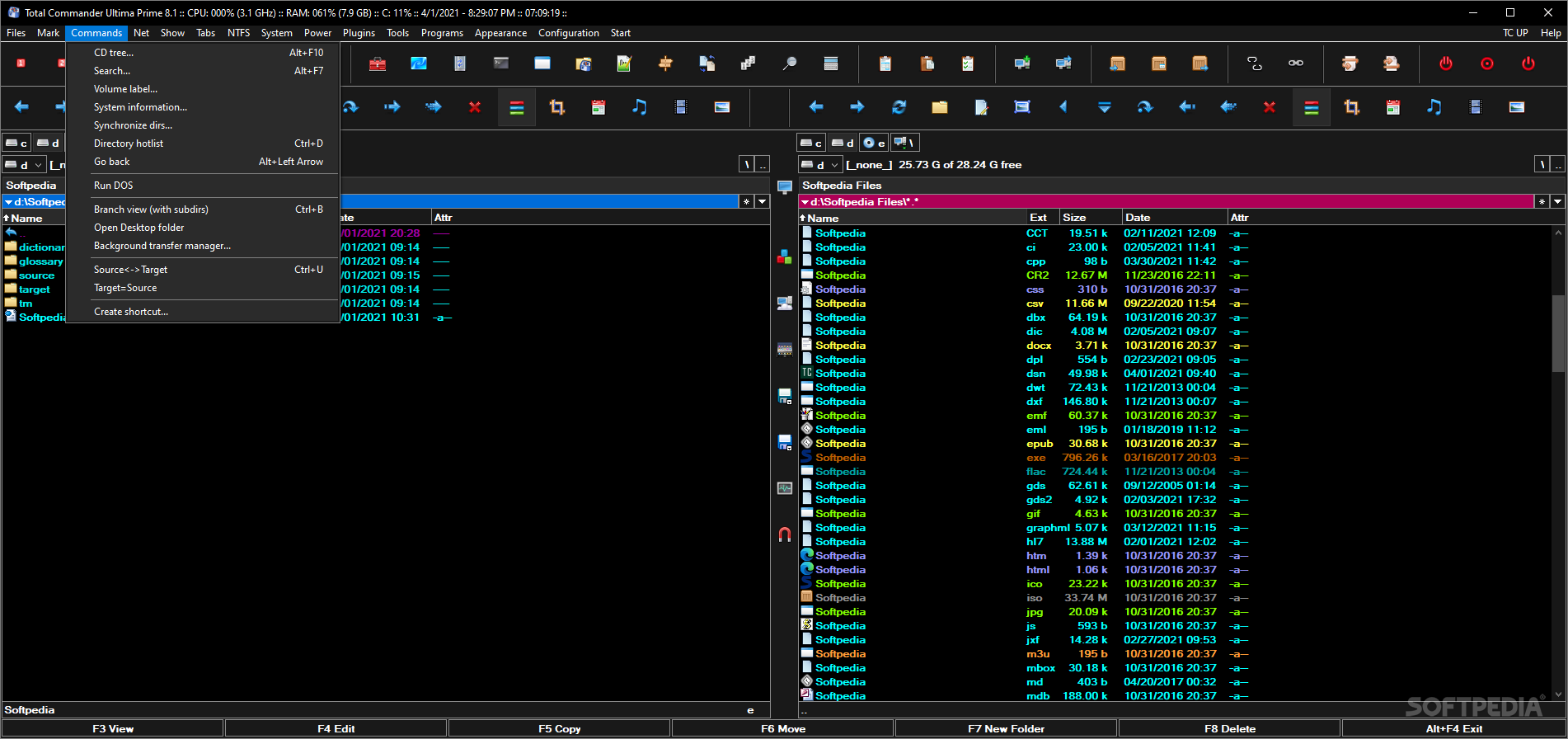1568x739 pixels.
Task: Click the right panel refresh arrows icon
Action: (899, 107)
